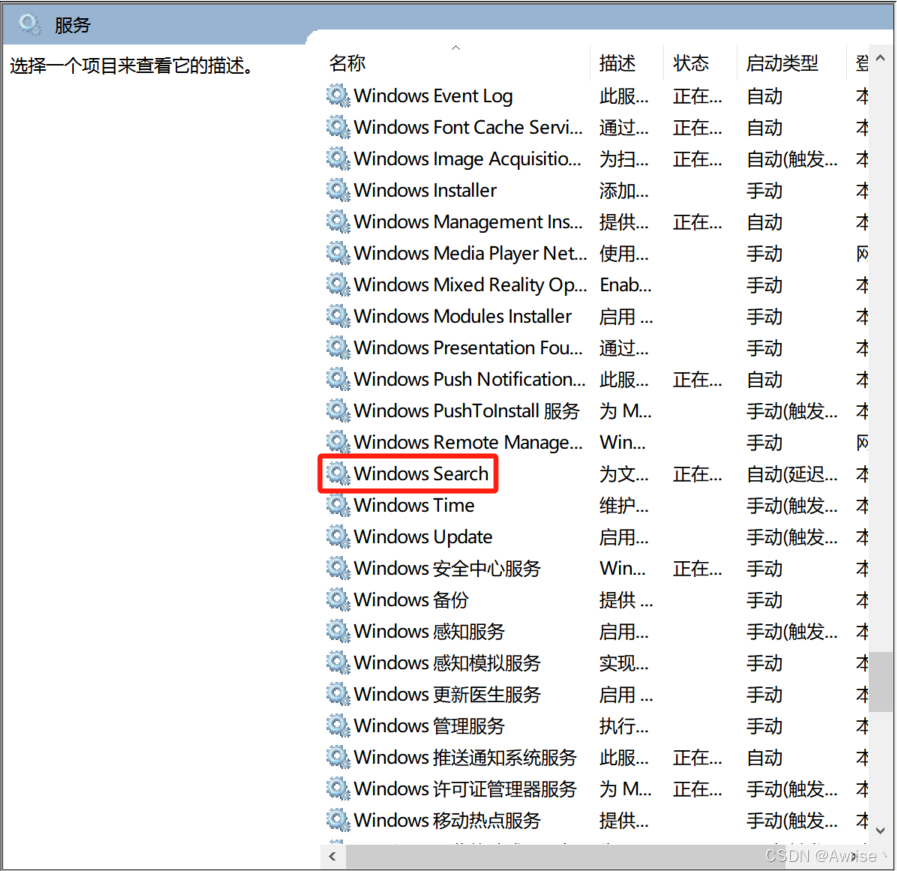Click the 为 M... description of Windows 许可证管理器服务
897x871 pixels.
point(625,788)
